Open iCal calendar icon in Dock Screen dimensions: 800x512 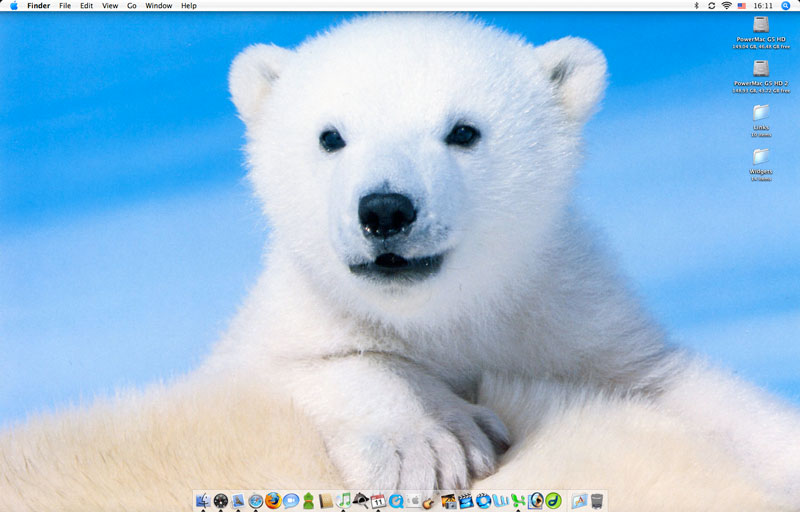click(x=379, y=500)
